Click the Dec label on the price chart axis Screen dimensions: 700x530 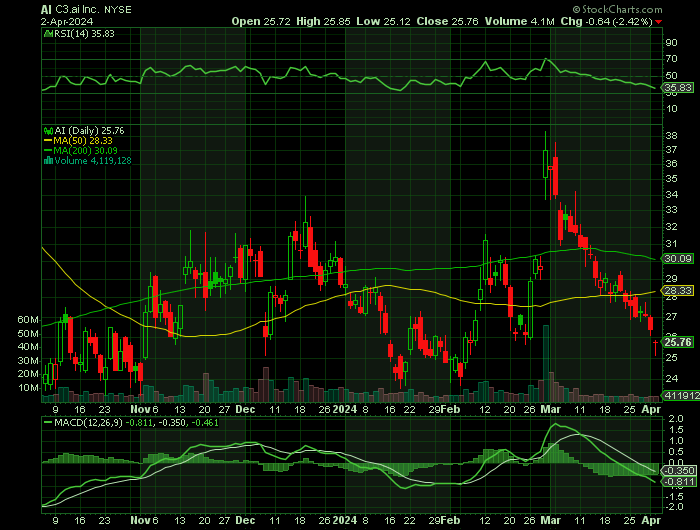[245, 409]
